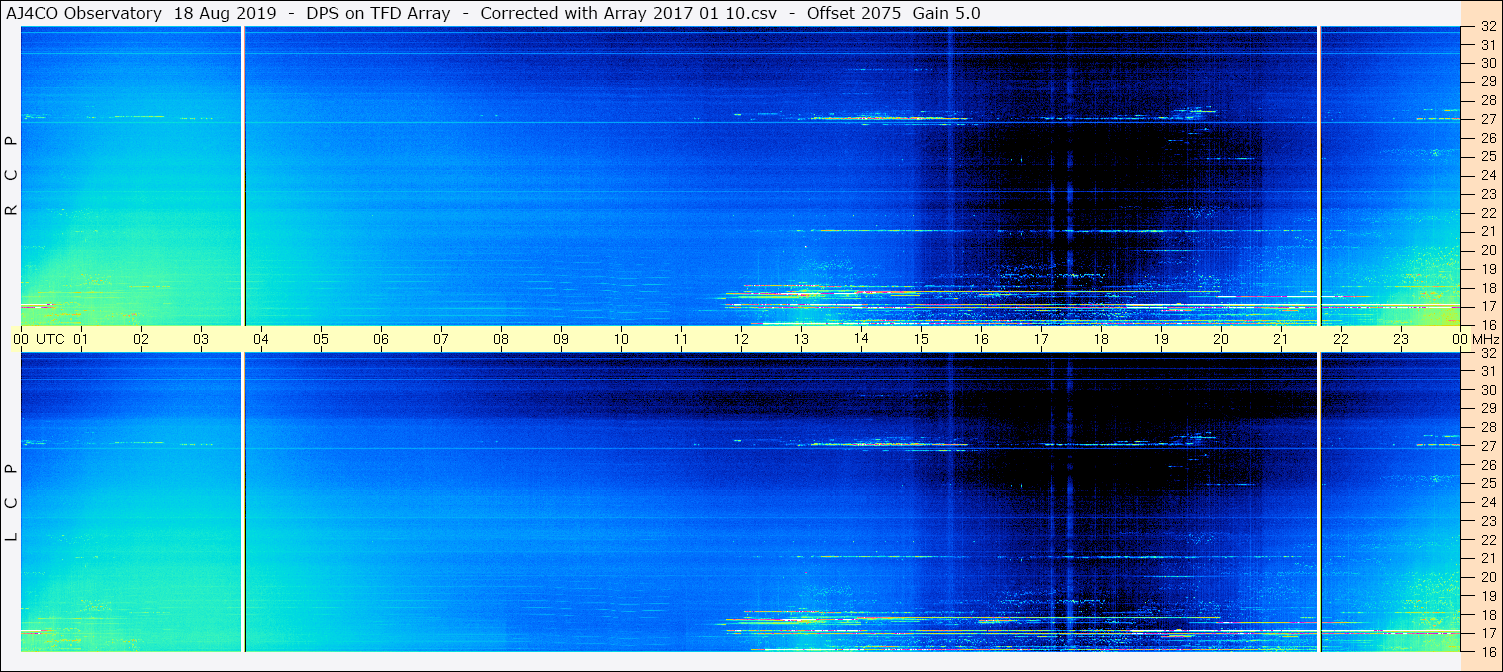The width and height of the screenshot is (1503, 672).
Task: Select the 19 MHz label in RCP panel
Action: 1488,268
